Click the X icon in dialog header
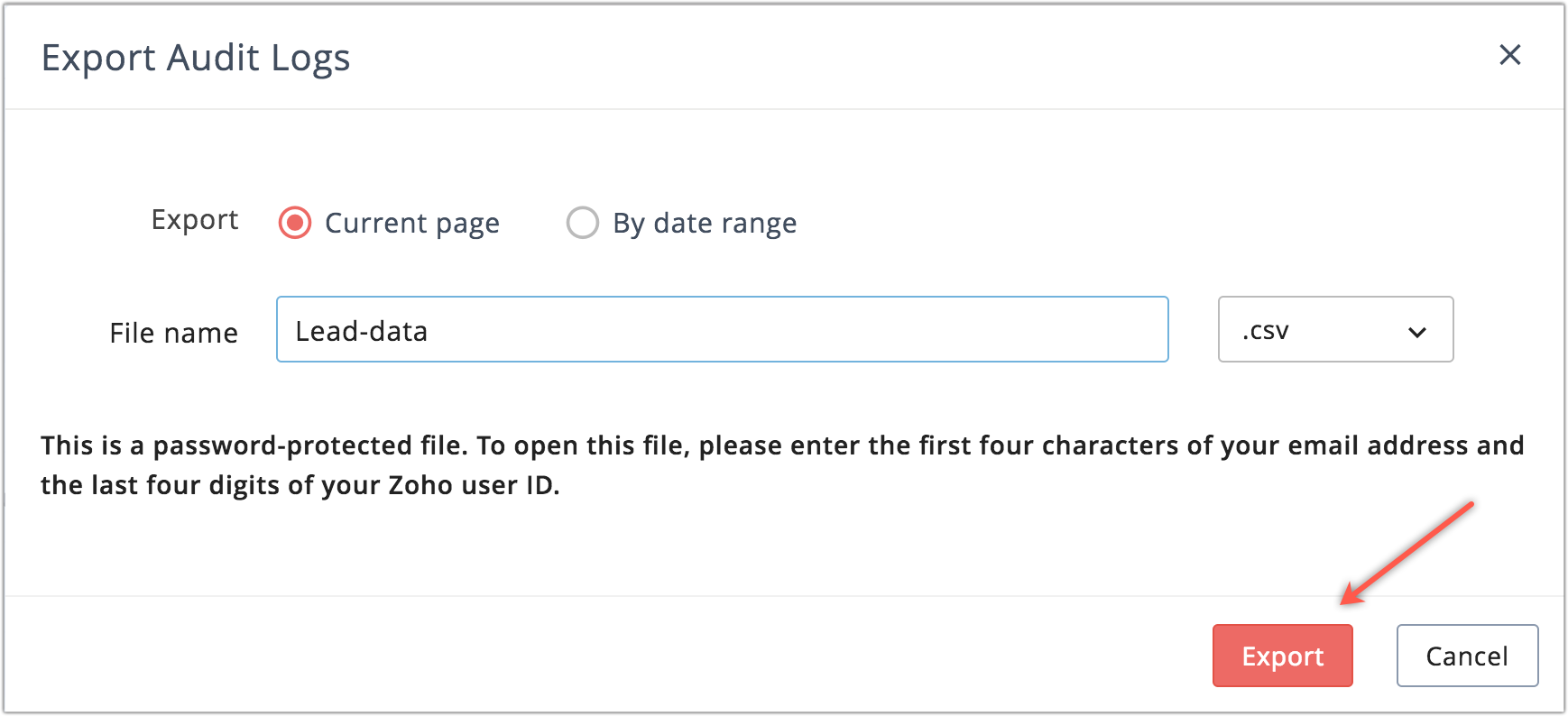Image resolution: width=1568 pixels, height=716 pixels. pos(1509,55)
